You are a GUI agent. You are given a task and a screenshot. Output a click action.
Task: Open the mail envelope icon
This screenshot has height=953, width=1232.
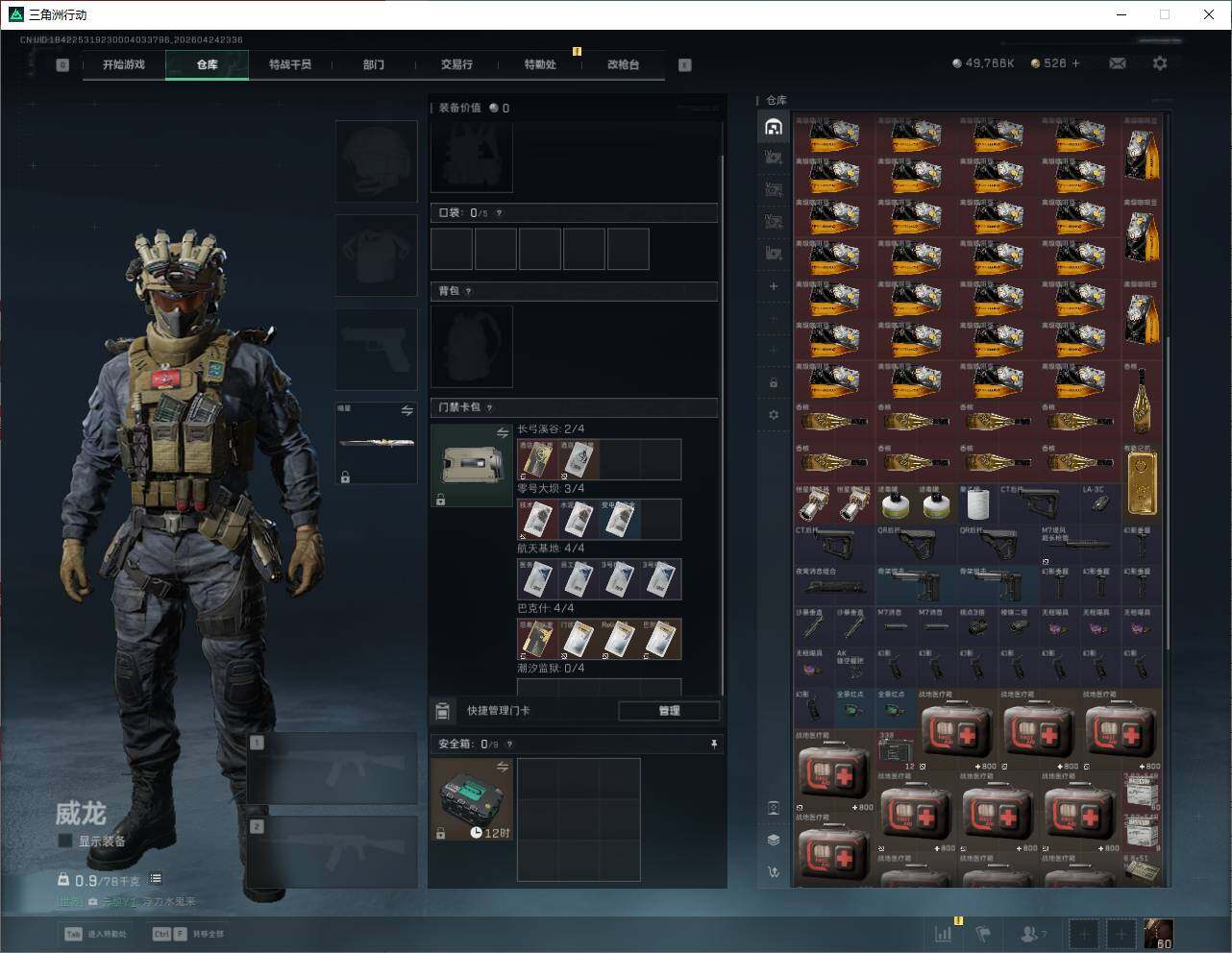point(1117,63)
